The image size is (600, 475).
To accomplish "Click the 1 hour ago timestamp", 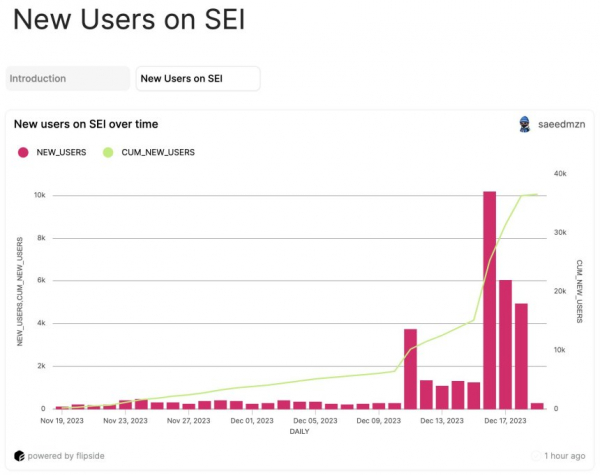I will 565,456.
